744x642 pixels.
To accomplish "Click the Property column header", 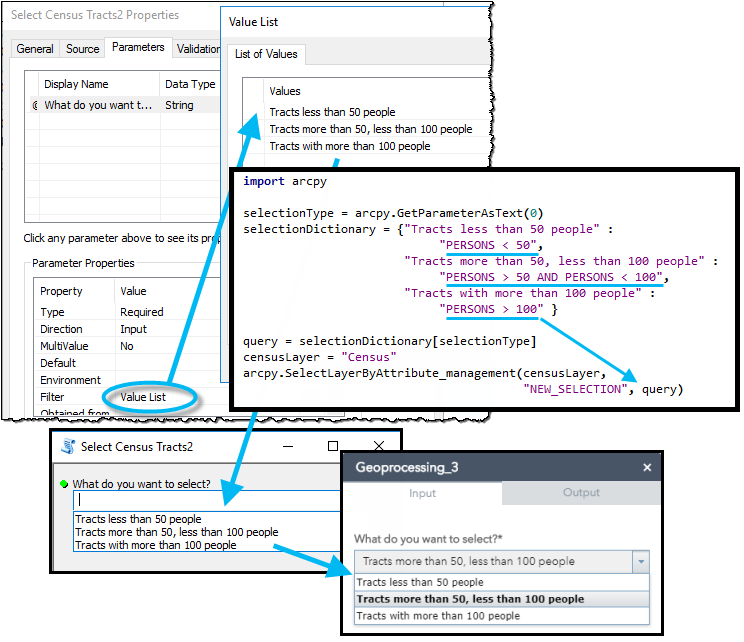I will click(x=61, y=291).
